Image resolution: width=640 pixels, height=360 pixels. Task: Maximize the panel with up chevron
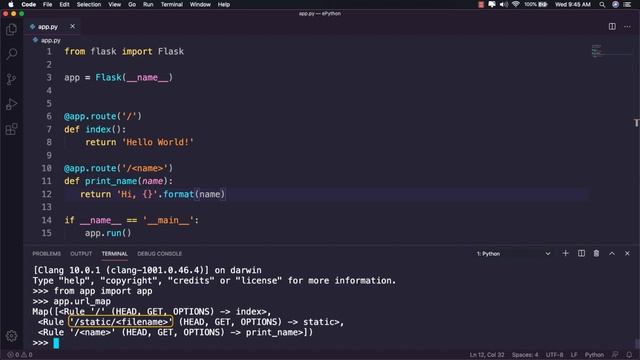pos(612,253)
